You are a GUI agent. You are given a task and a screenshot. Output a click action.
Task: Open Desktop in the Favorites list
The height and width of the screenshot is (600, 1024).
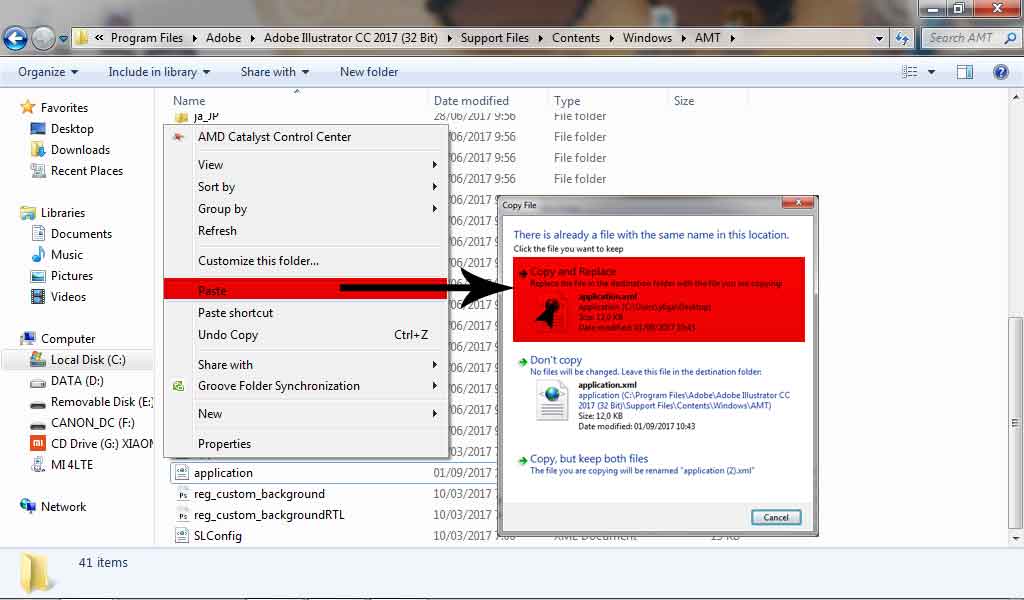[72, 129]
